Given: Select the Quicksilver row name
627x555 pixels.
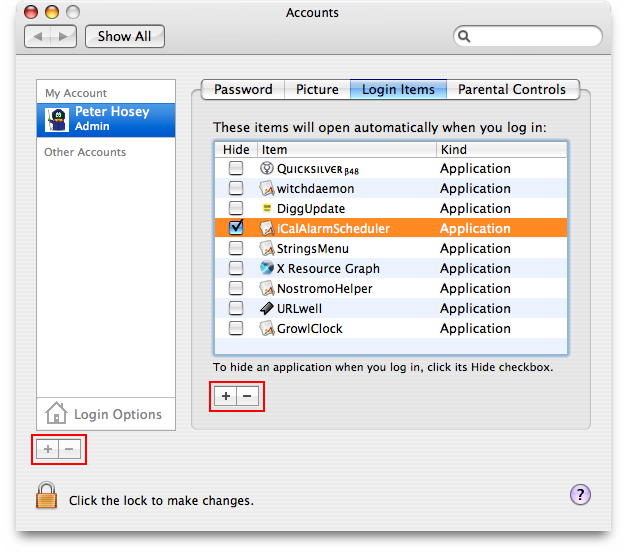Looking at the screenshot, I should tap(318, 169).
